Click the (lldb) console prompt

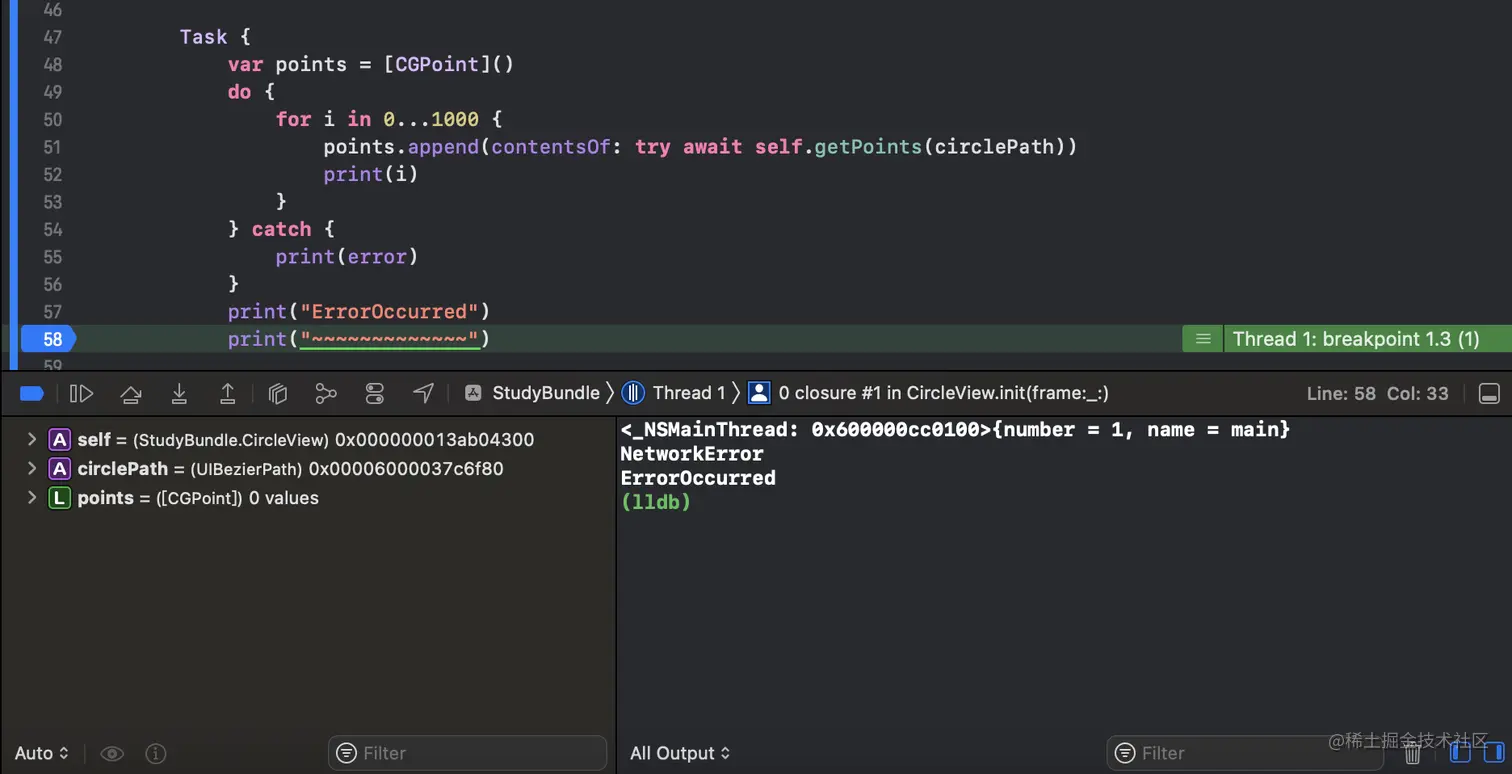[656, 502]
